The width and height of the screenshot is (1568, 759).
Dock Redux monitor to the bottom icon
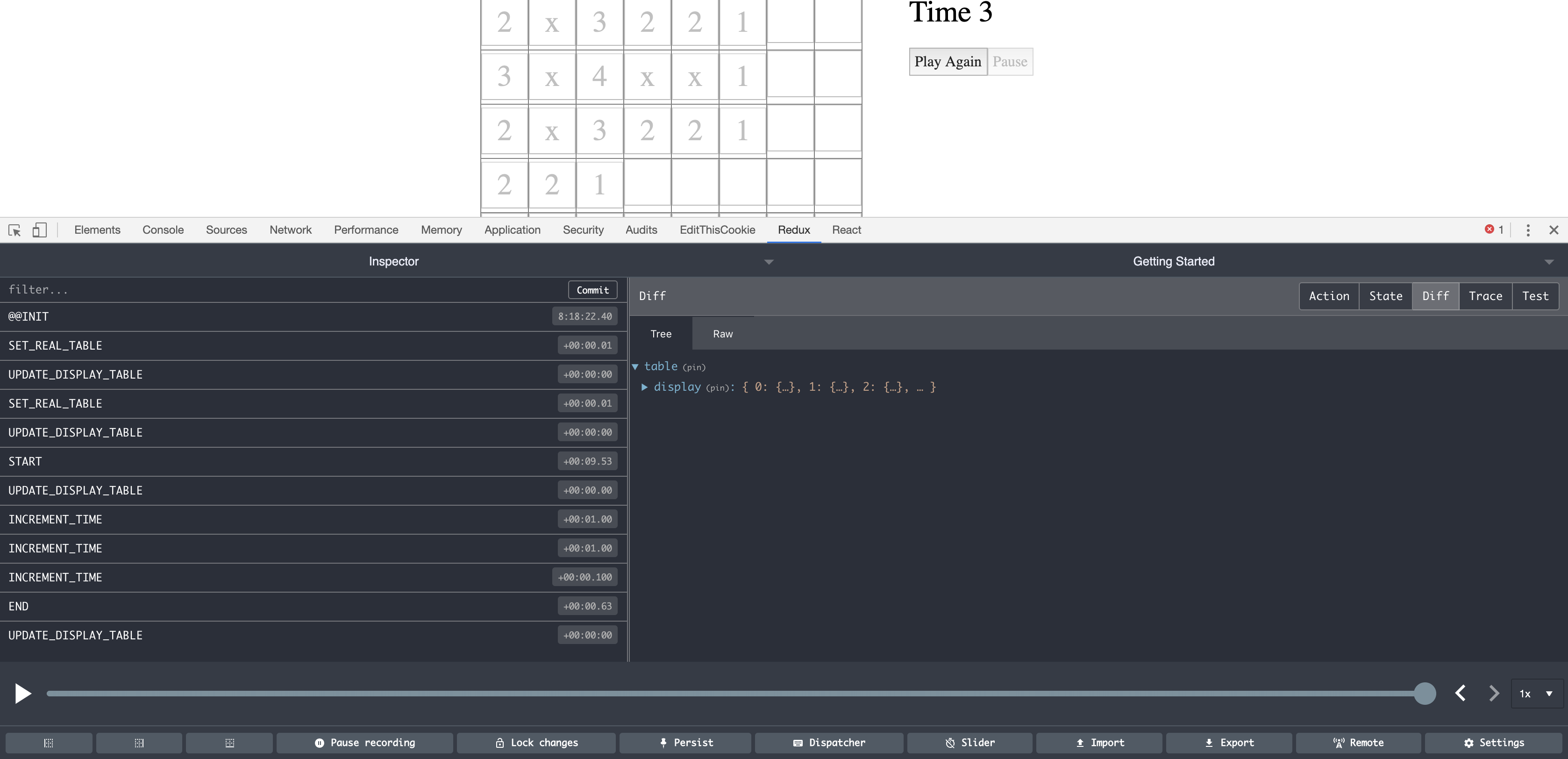[229, 743]
